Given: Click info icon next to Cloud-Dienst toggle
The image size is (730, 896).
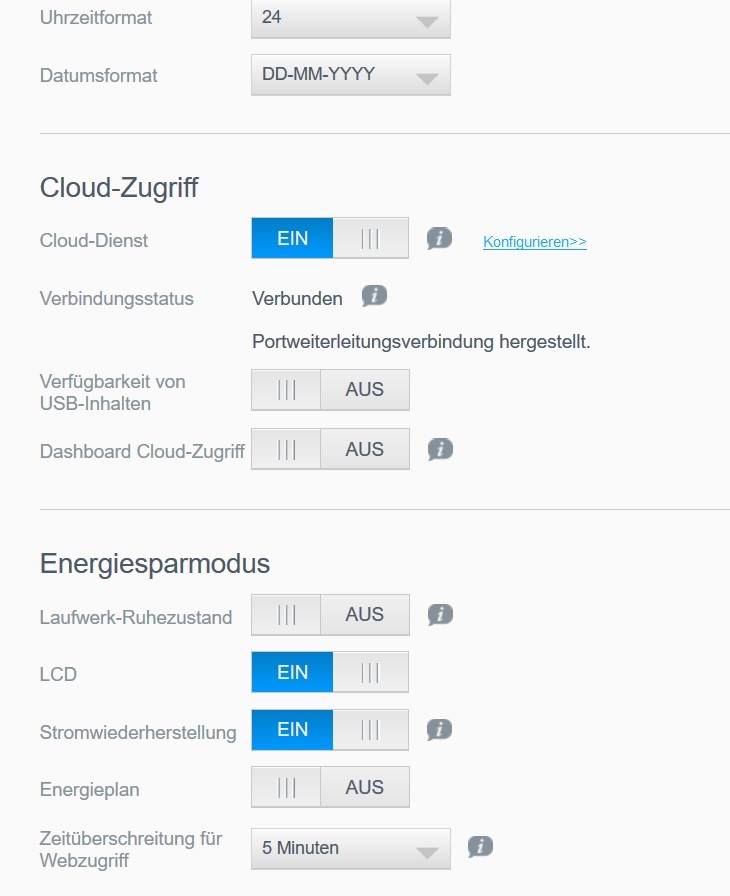Looking at the screenshot, I should 439,239.
